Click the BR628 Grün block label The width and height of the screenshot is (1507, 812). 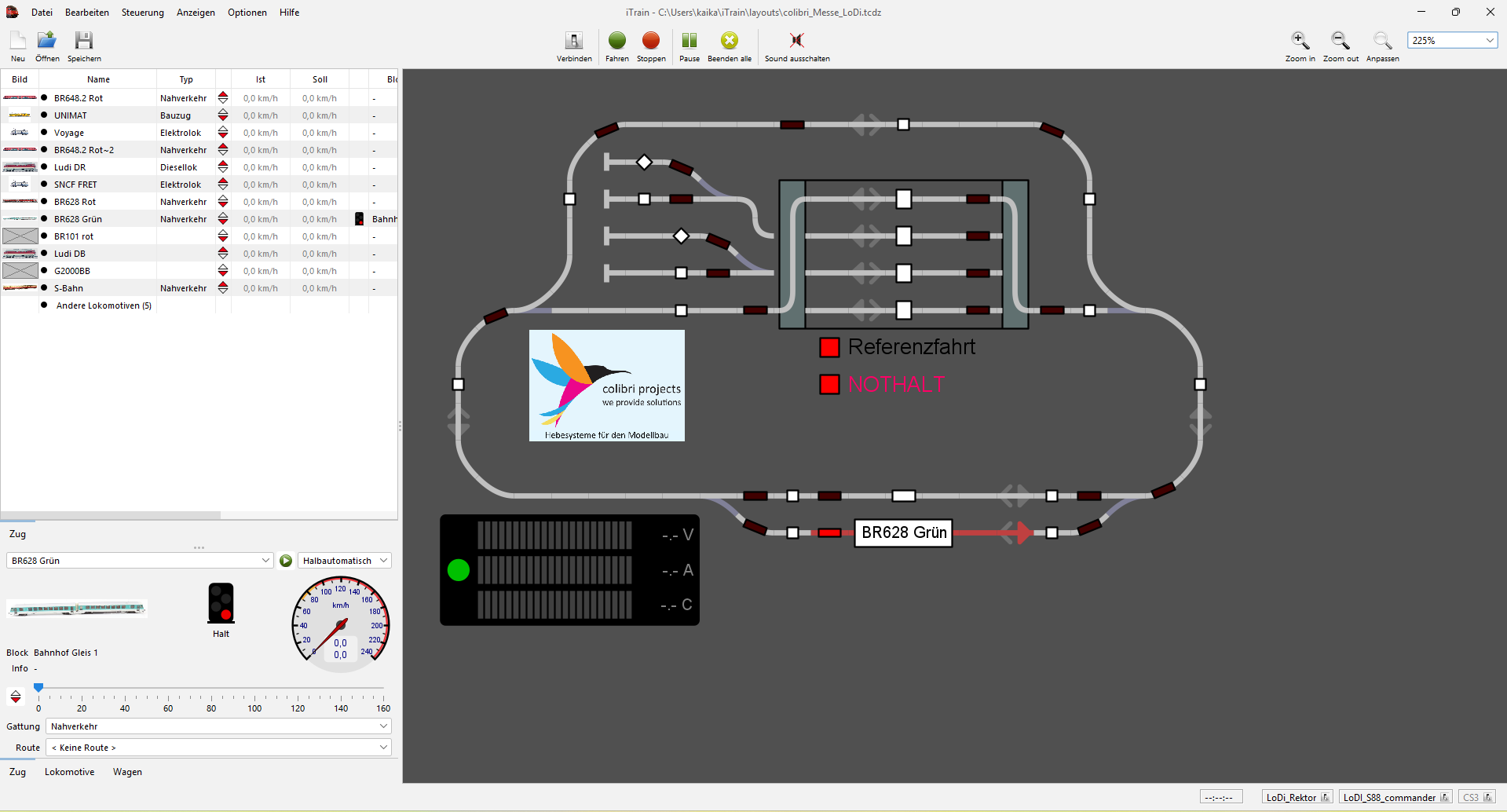click(x=903, y=532)
